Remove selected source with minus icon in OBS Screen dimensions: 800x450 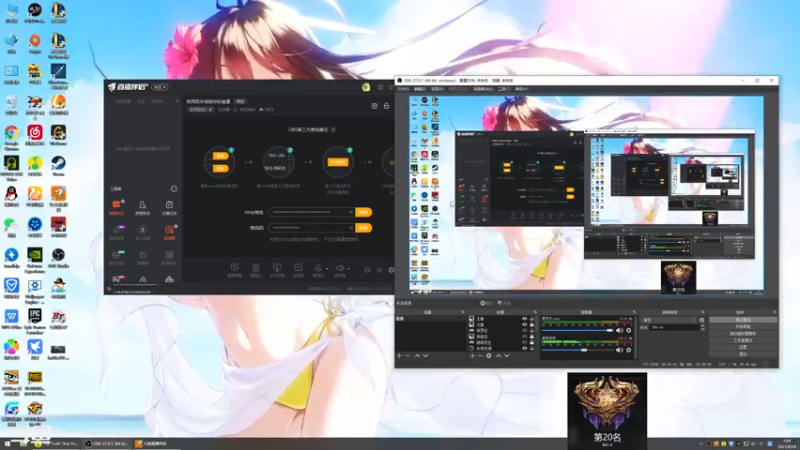(481, 356)
